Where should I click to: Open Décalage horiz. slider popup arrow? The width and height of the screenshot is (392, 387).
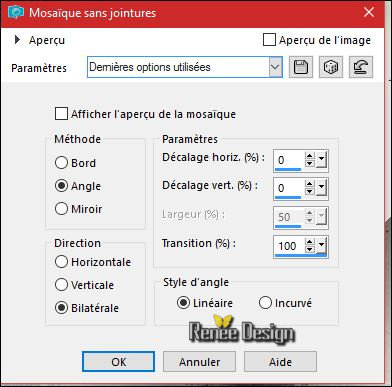321,160
